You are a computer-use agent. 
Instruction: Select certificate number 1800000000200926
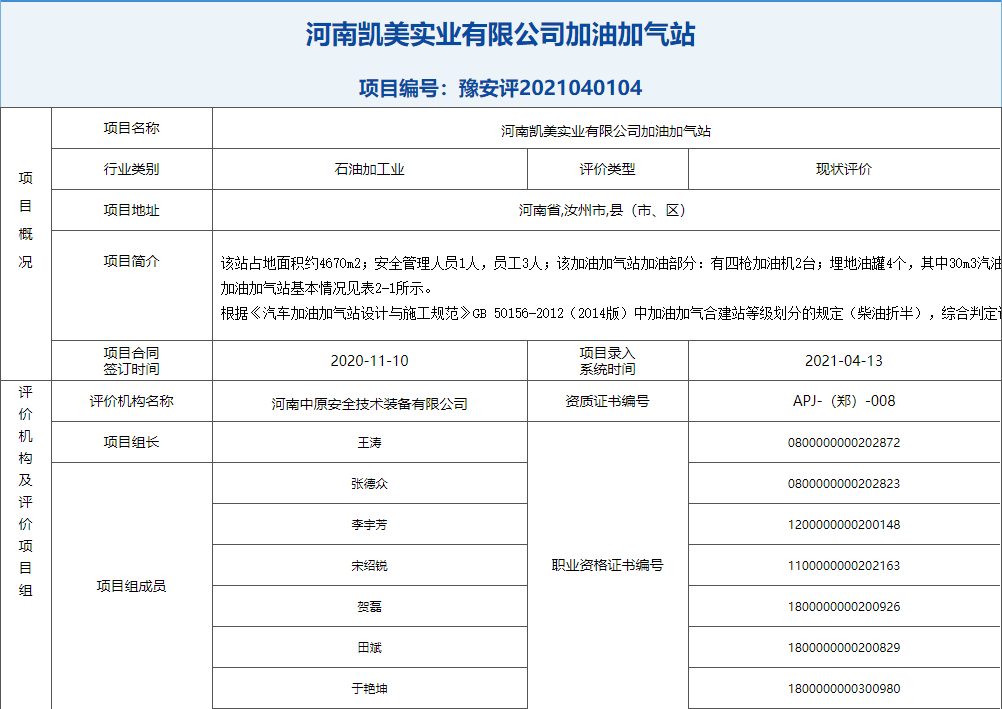(x=844, y=606)
